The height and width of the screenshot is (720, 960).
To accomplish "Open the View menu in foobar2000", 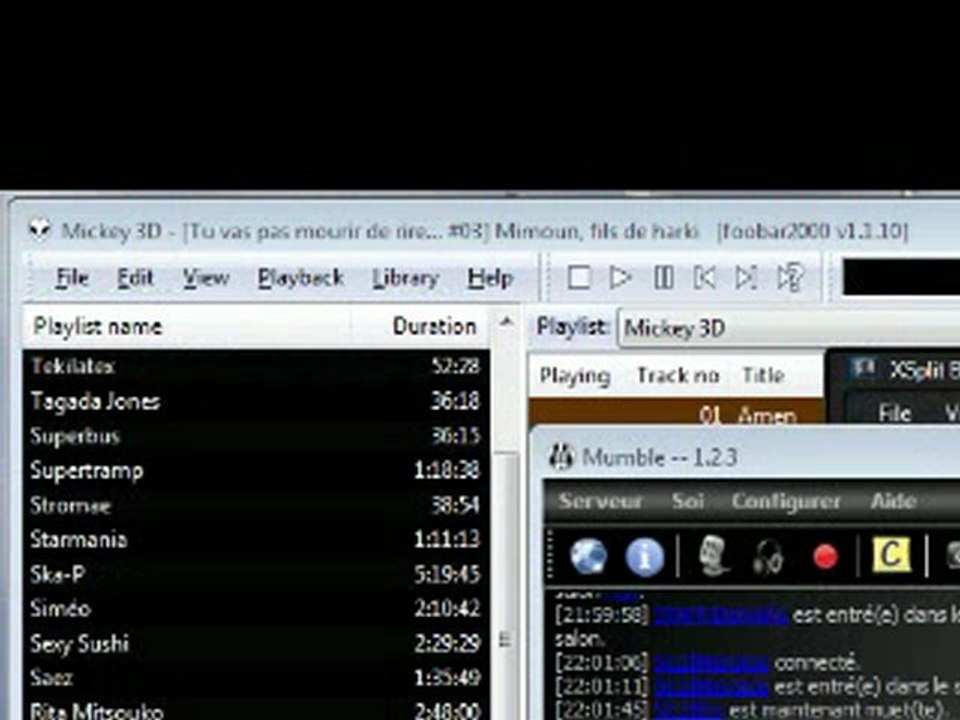I will pos(206,278).
